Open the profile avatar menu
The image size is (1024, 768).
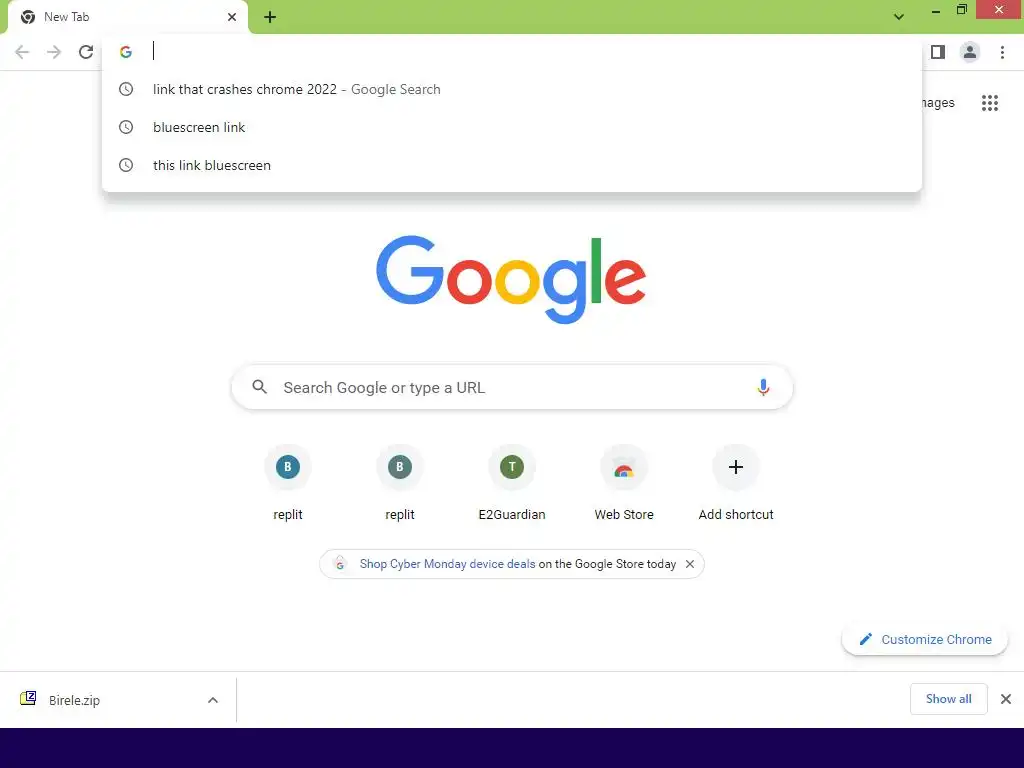pyautogui.click(x=970, y=52)
